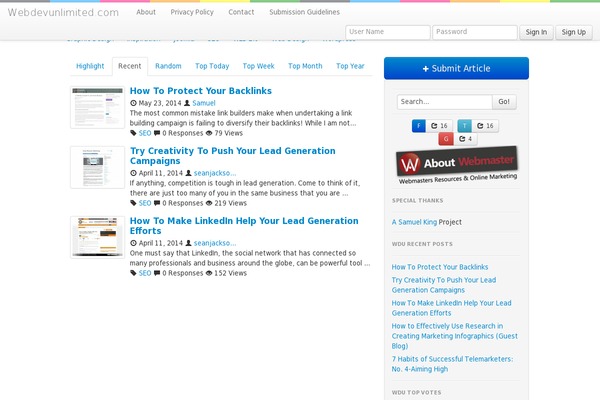Open the sidebar link How To Protect Your Backlinks
600x400 pixels.
coord(440,267)
